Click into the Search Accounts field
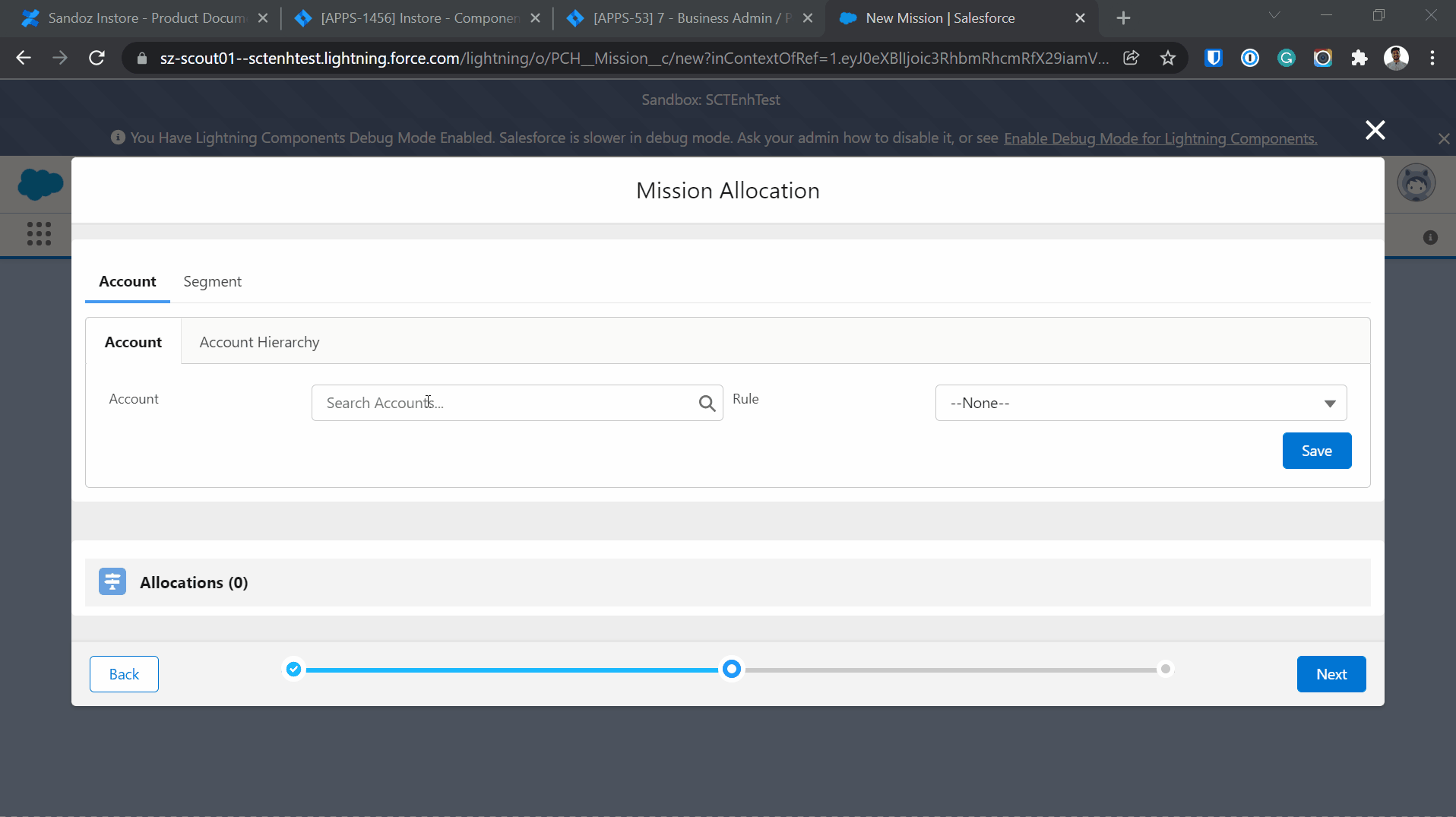 (505, 403)
